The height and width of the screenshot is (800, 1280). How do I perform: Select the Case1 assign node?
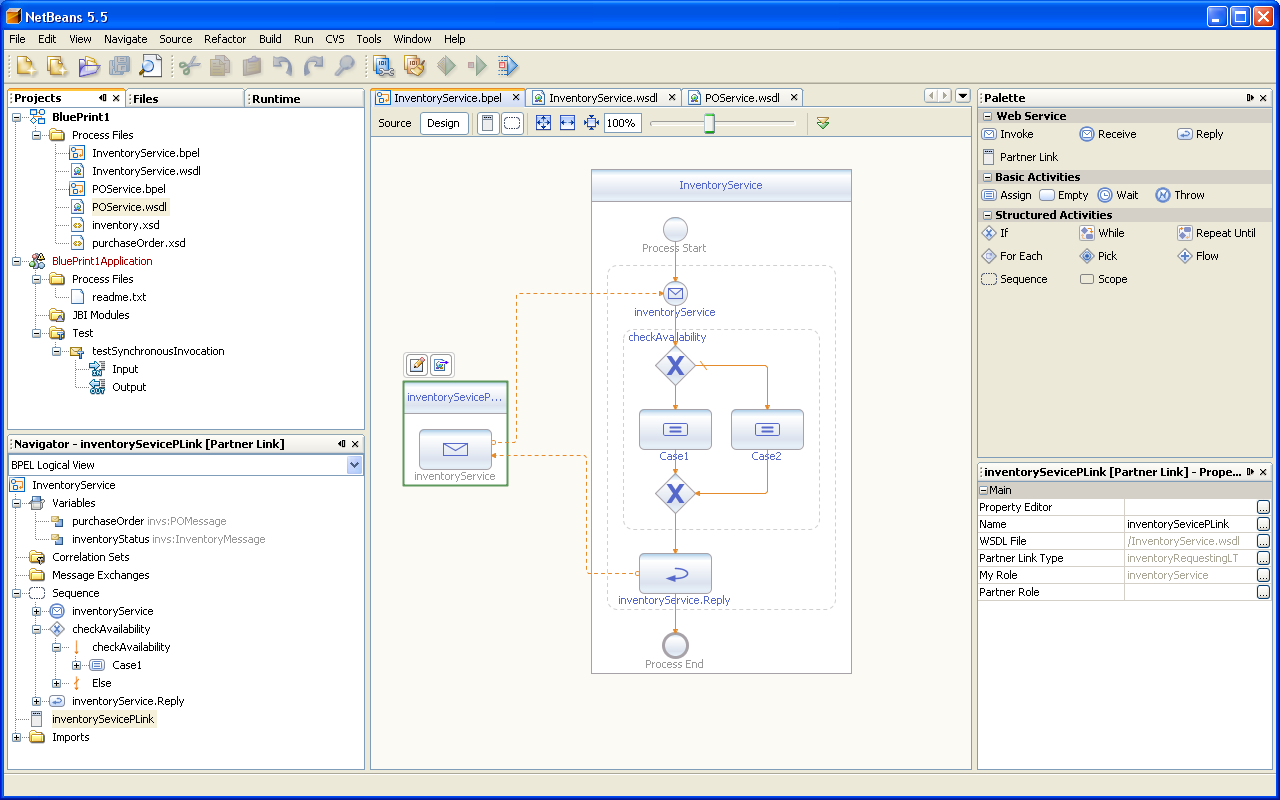coord(675,430)
